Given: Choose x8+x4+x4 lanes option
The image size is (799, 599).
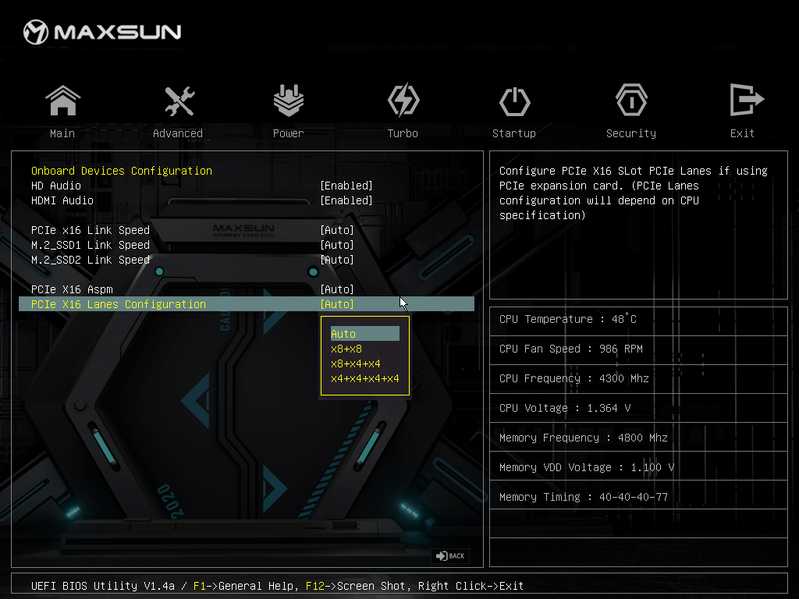Looking at the screenshot, I should (x=355, y=364).
